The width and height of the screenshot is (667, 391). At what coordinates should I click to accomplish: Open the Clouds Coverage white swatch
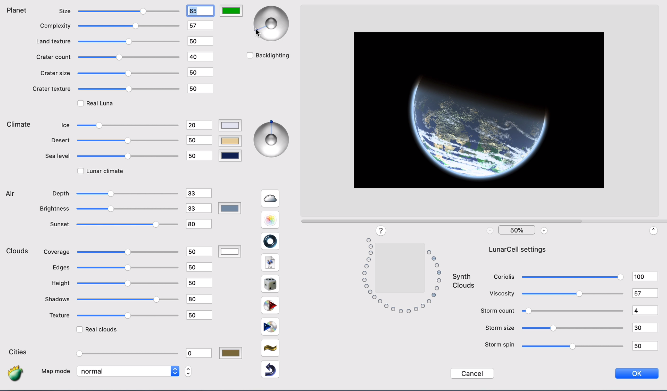point(230,251)
